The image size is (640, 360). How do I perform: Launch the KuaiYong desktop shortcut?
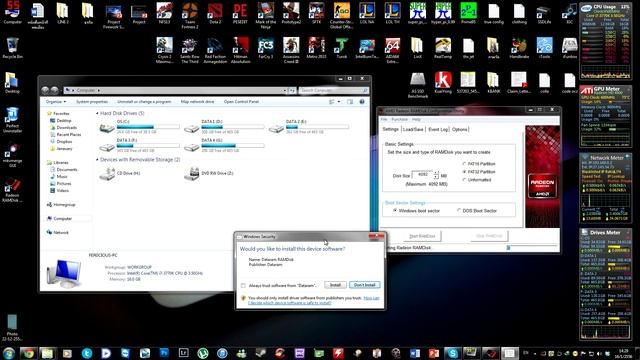click(443, 83)
